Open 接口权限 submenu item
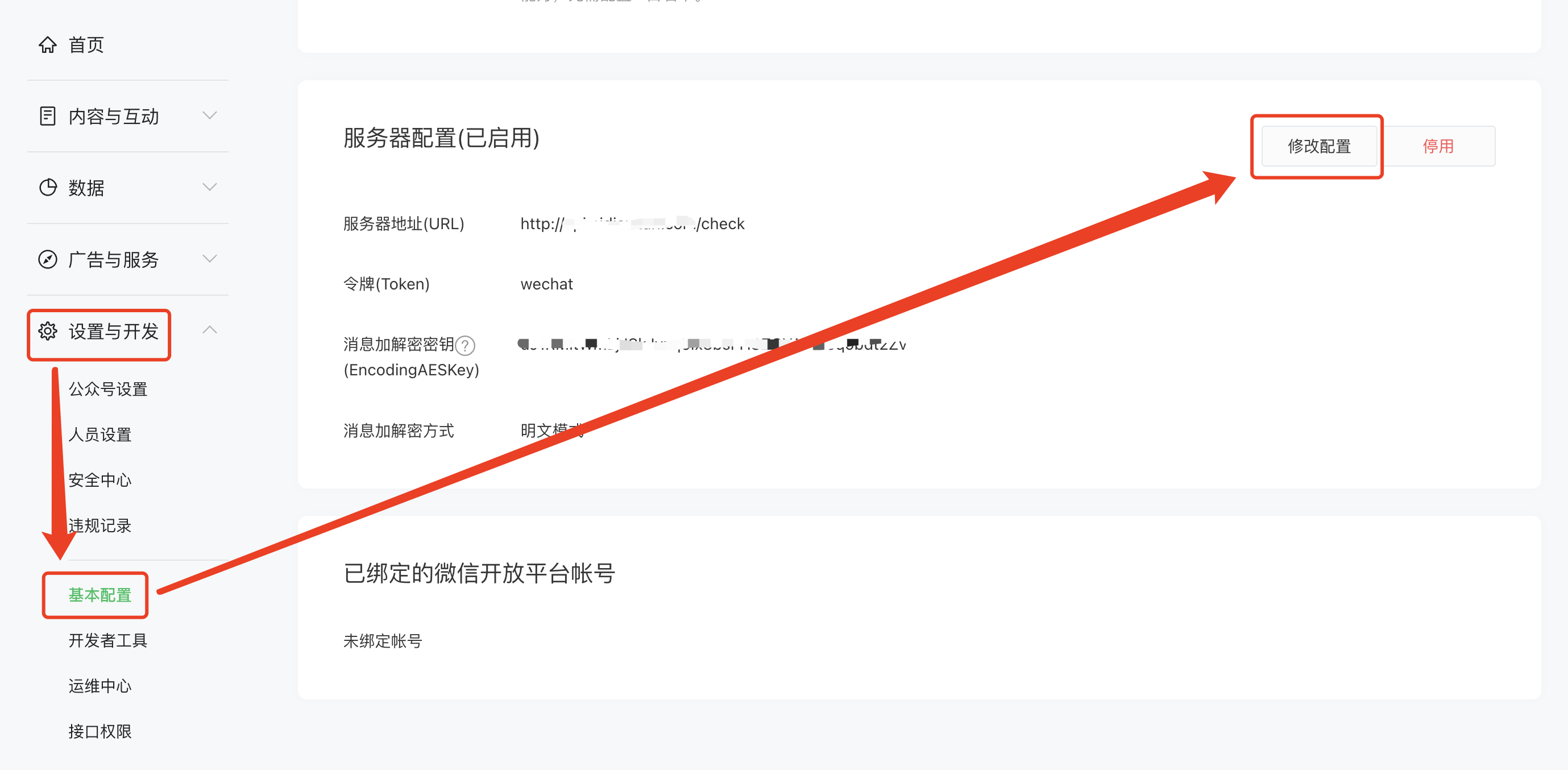The image size is (1568, 770). [x=100, y=732]
